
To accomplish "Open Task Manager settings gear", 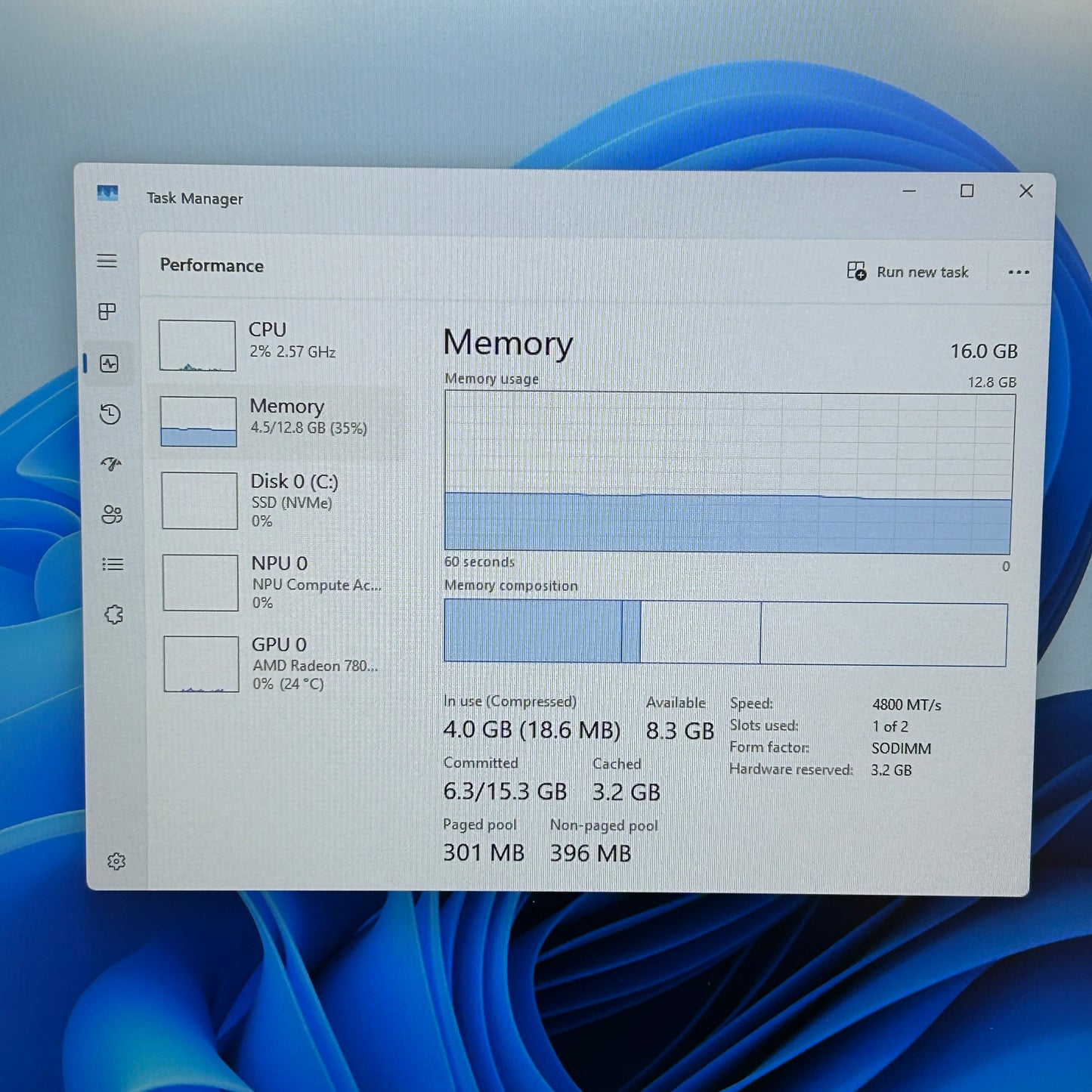I will [x=116, y=861].
